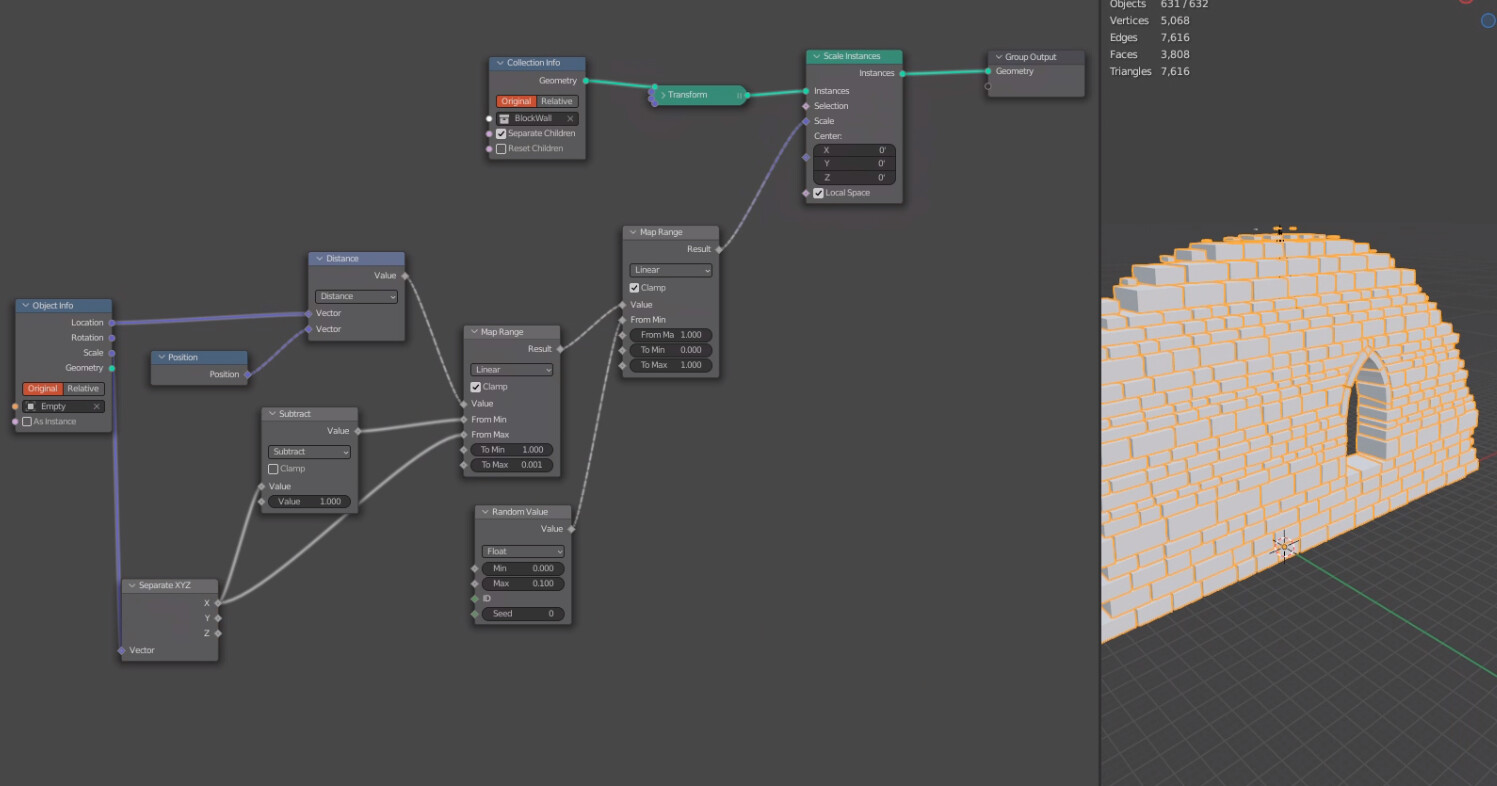Clear the Empty object with its X
Screen dimensions: 1497x786
[x=97, y=406]
